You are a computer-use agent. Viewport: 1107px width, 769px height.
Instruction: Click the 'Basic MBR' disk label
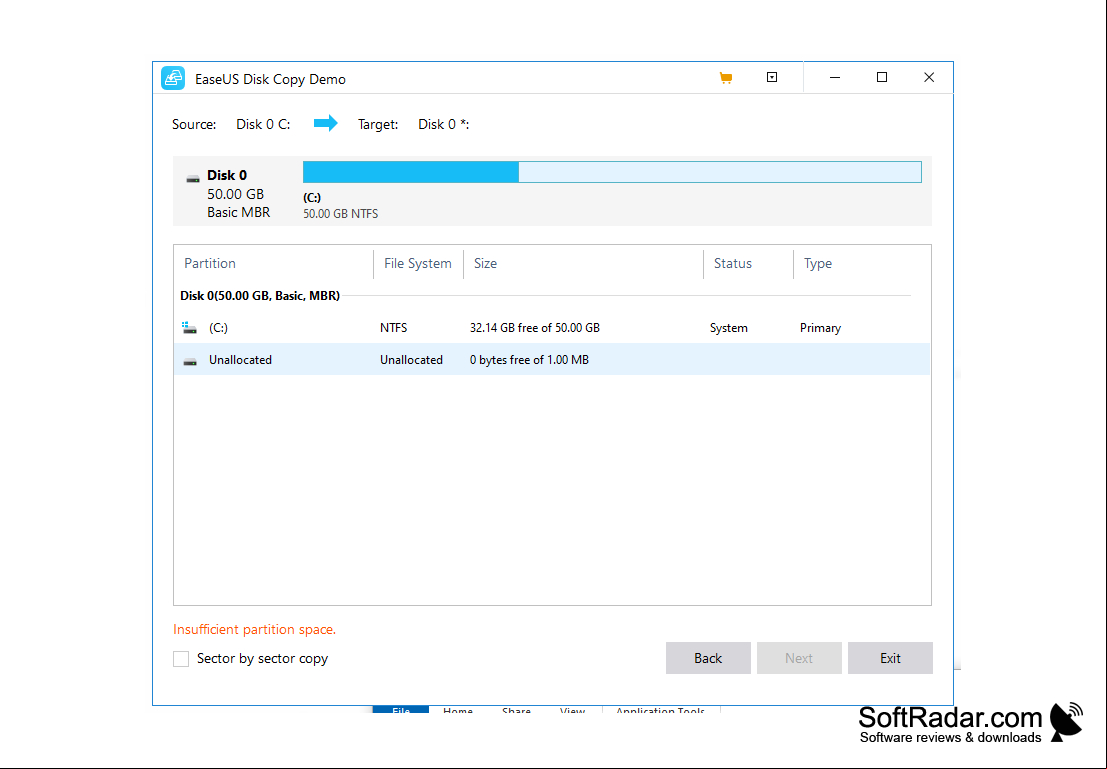coord(239,212)
